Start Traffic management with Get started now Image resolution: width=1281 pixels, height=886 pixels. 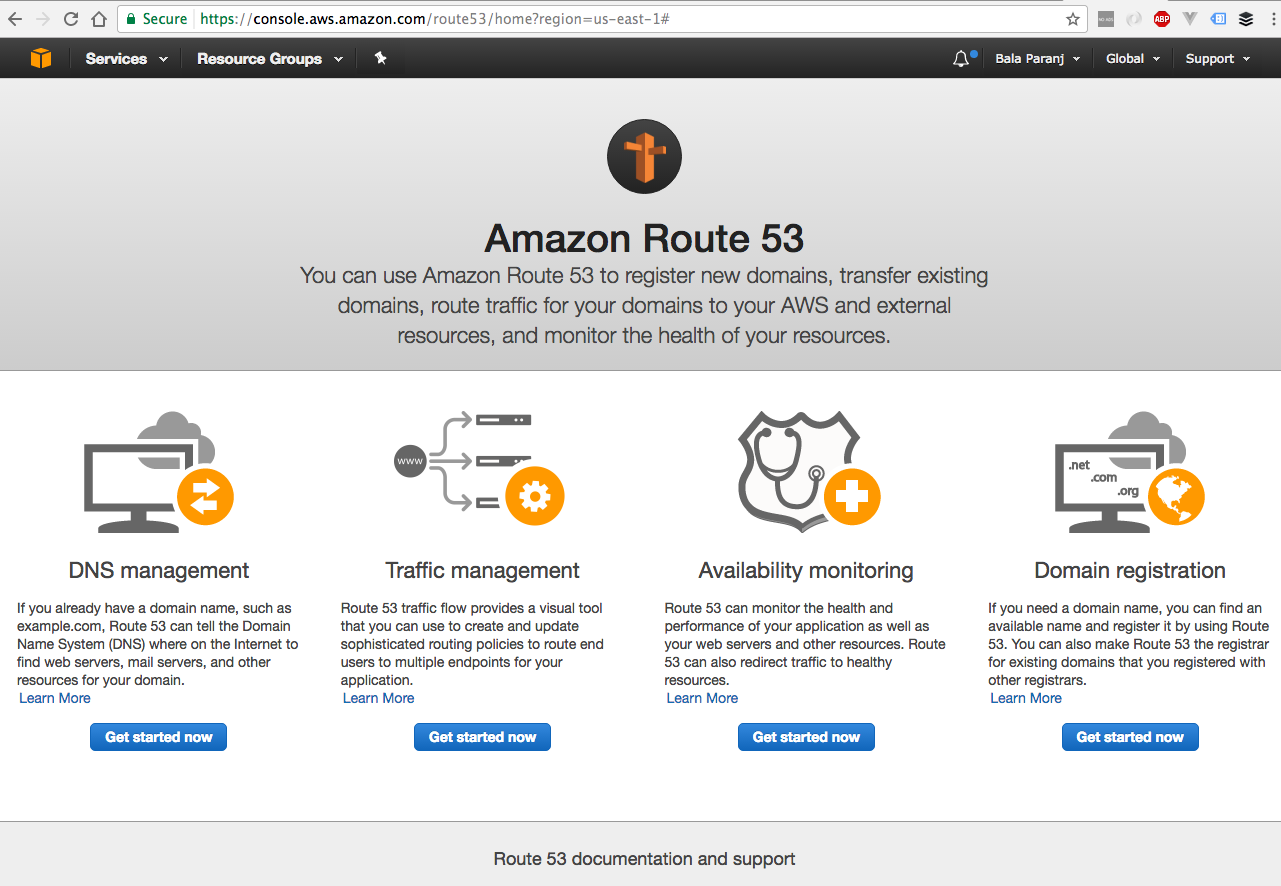482,737
